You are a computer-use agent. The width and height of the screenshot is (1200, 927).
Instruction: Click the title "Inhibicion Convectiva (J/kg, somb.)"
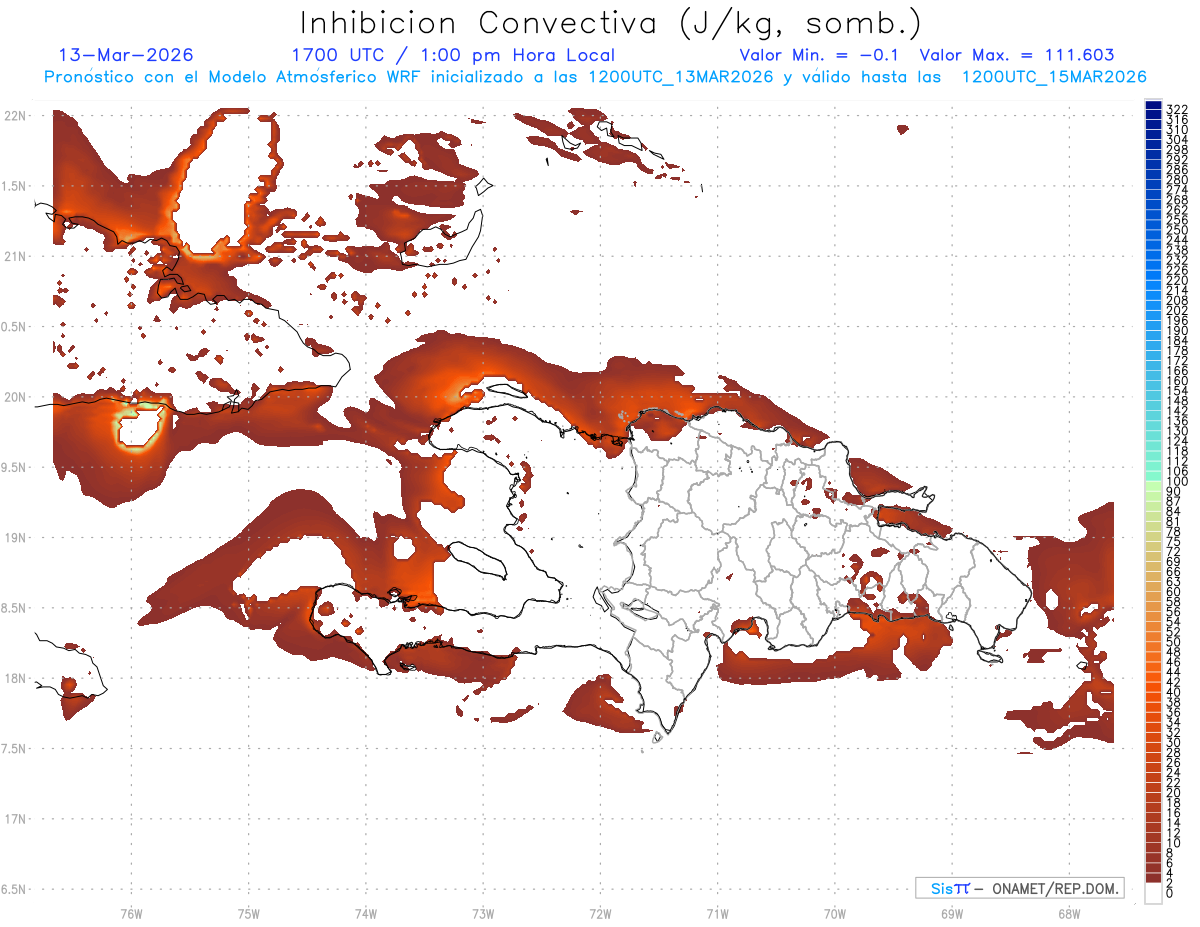pos(611,23)
